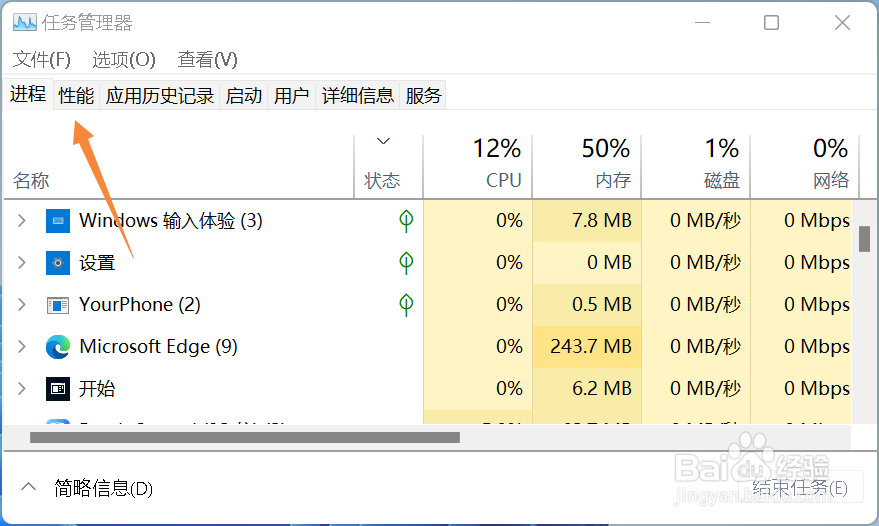This screenshot has width=879, height=526.
Task: Switch to the 性能 tab
Action: tap(76, 95)
